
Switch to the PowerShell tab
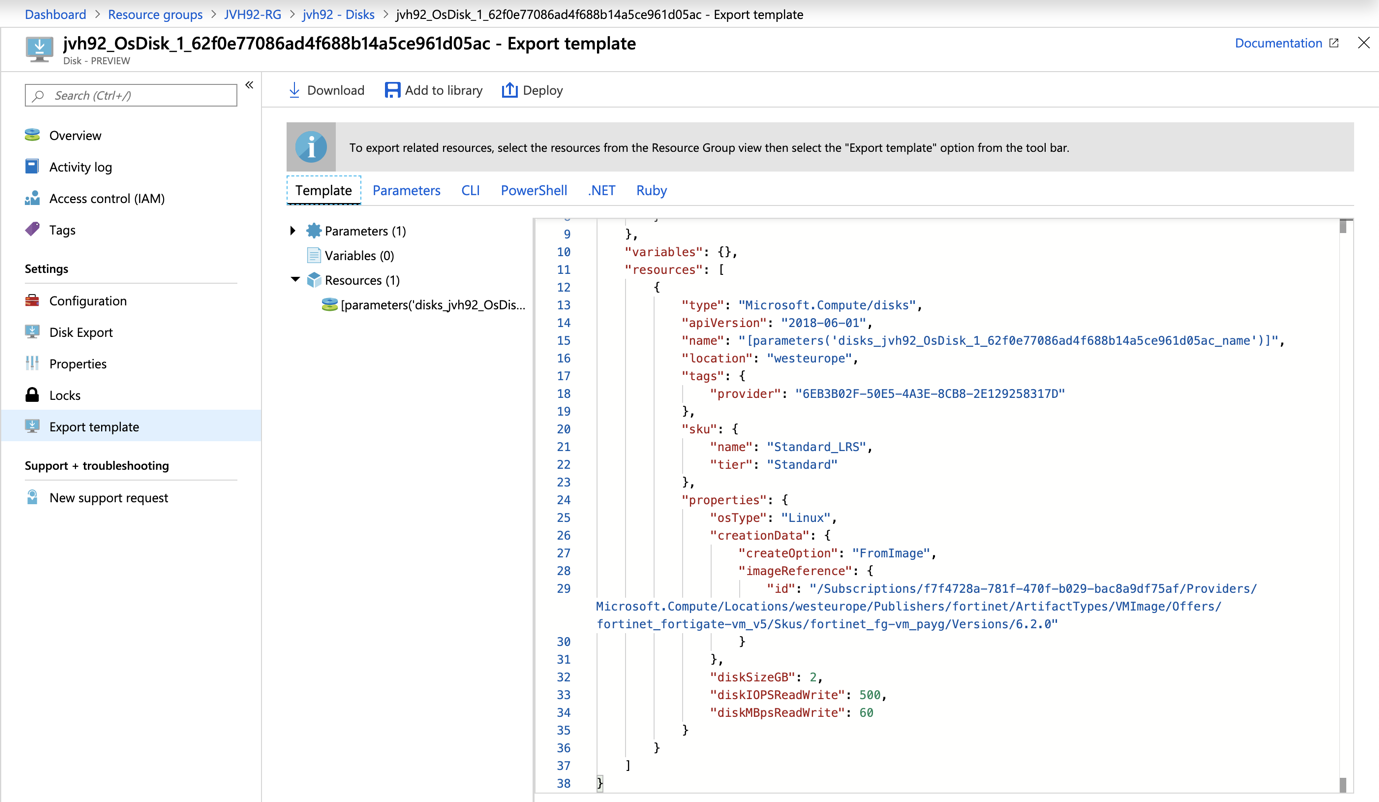[x=533, y=190]
